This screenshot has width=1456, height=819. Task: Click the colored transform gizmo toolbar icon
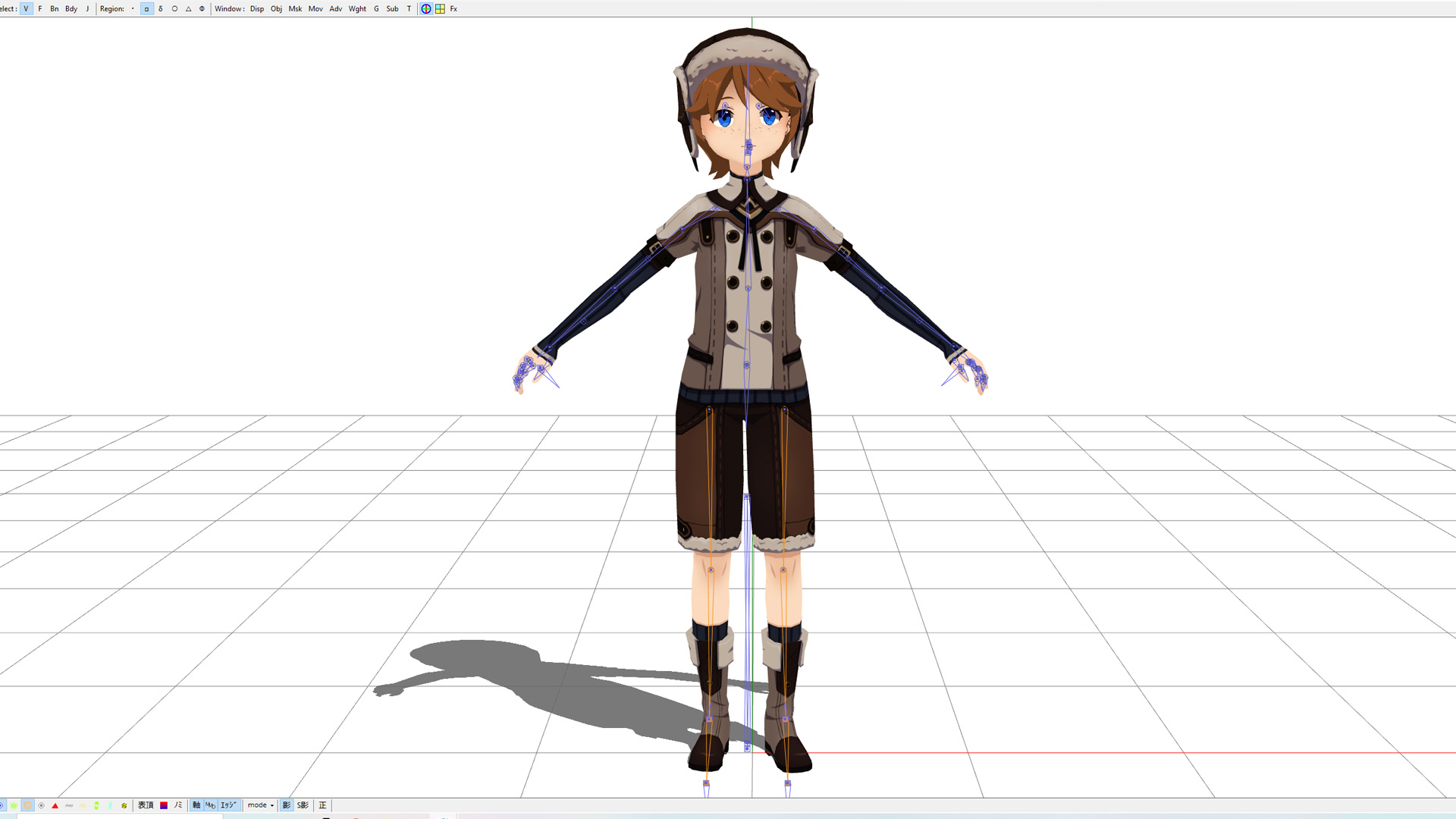click(425, 8)
